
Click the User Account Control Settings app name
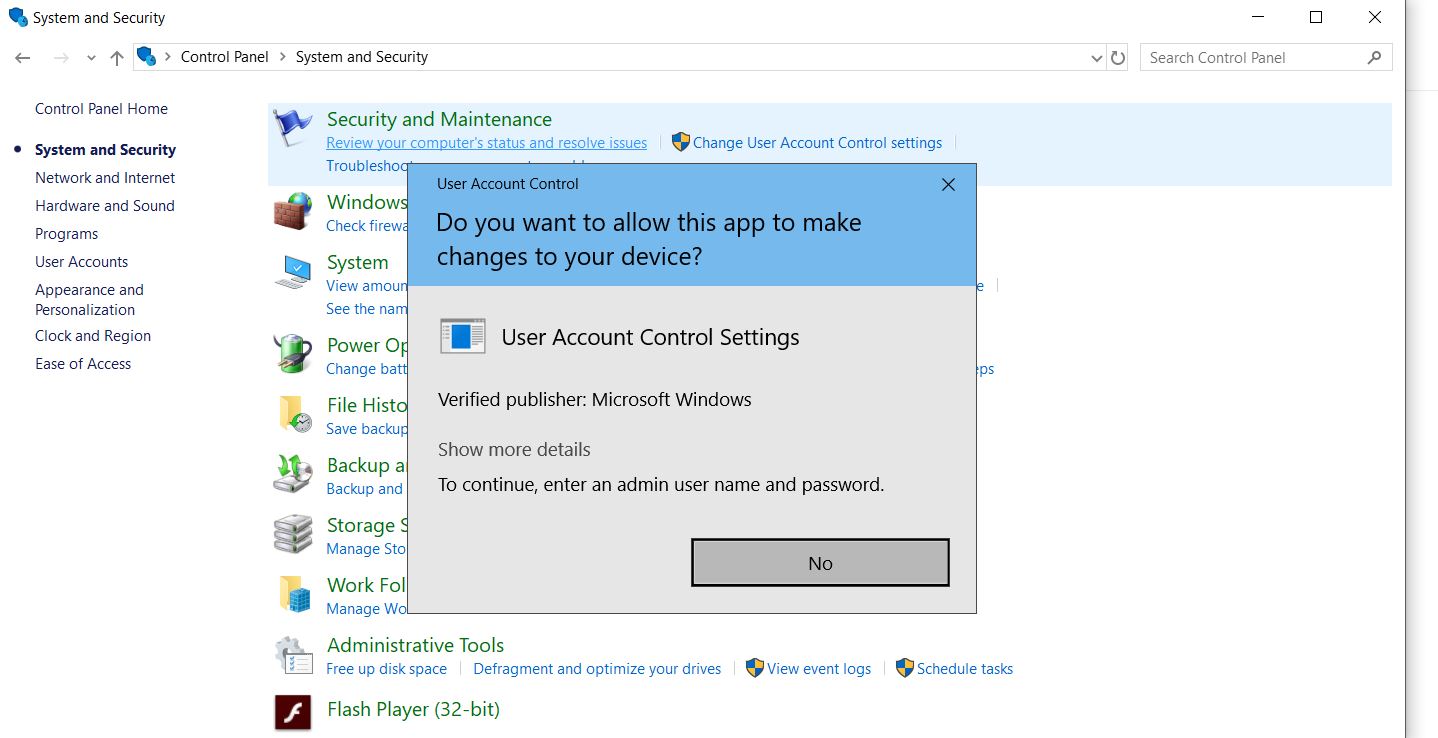650,337
